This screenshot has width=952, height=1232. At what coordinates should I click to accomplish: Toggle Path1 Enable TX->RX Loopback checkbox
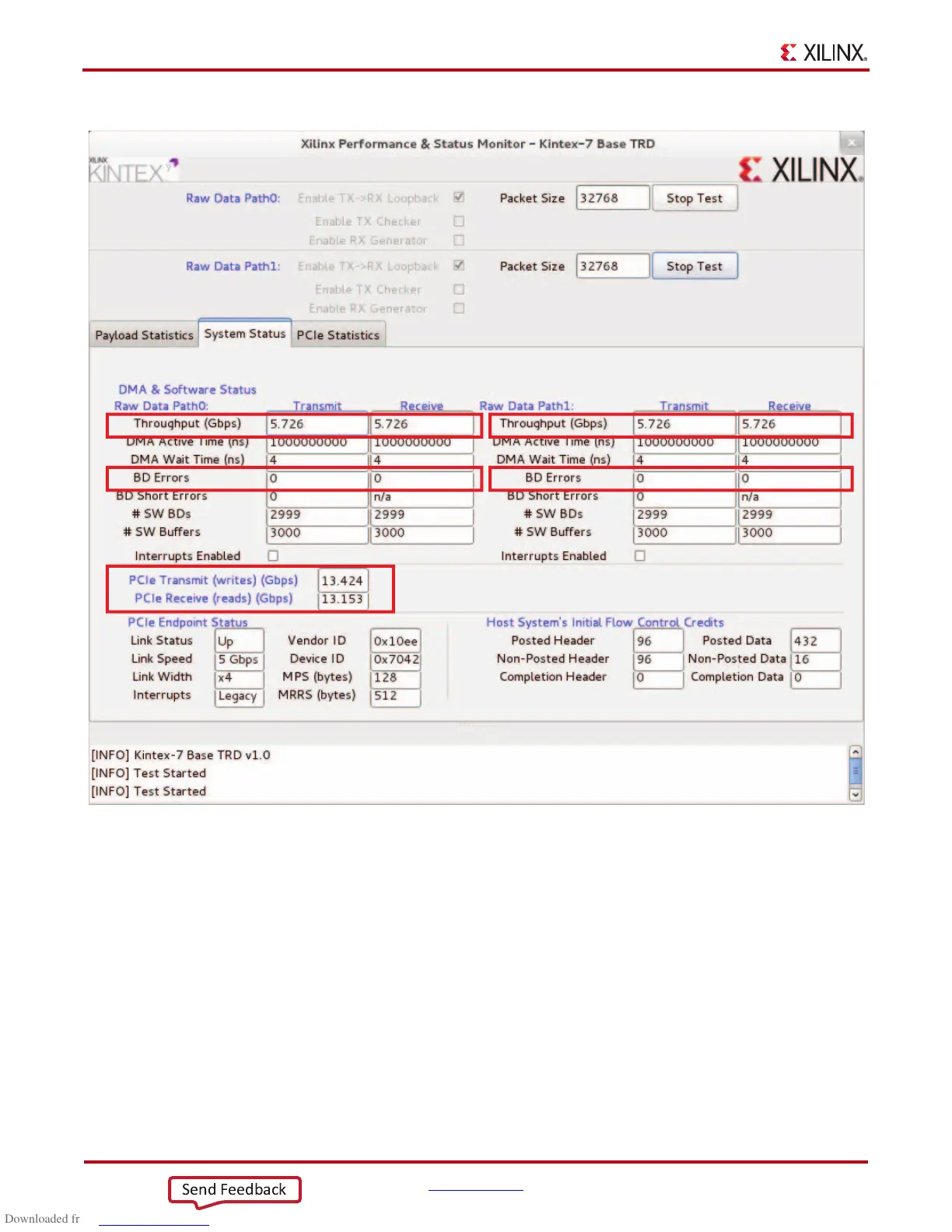coord(459,265)
